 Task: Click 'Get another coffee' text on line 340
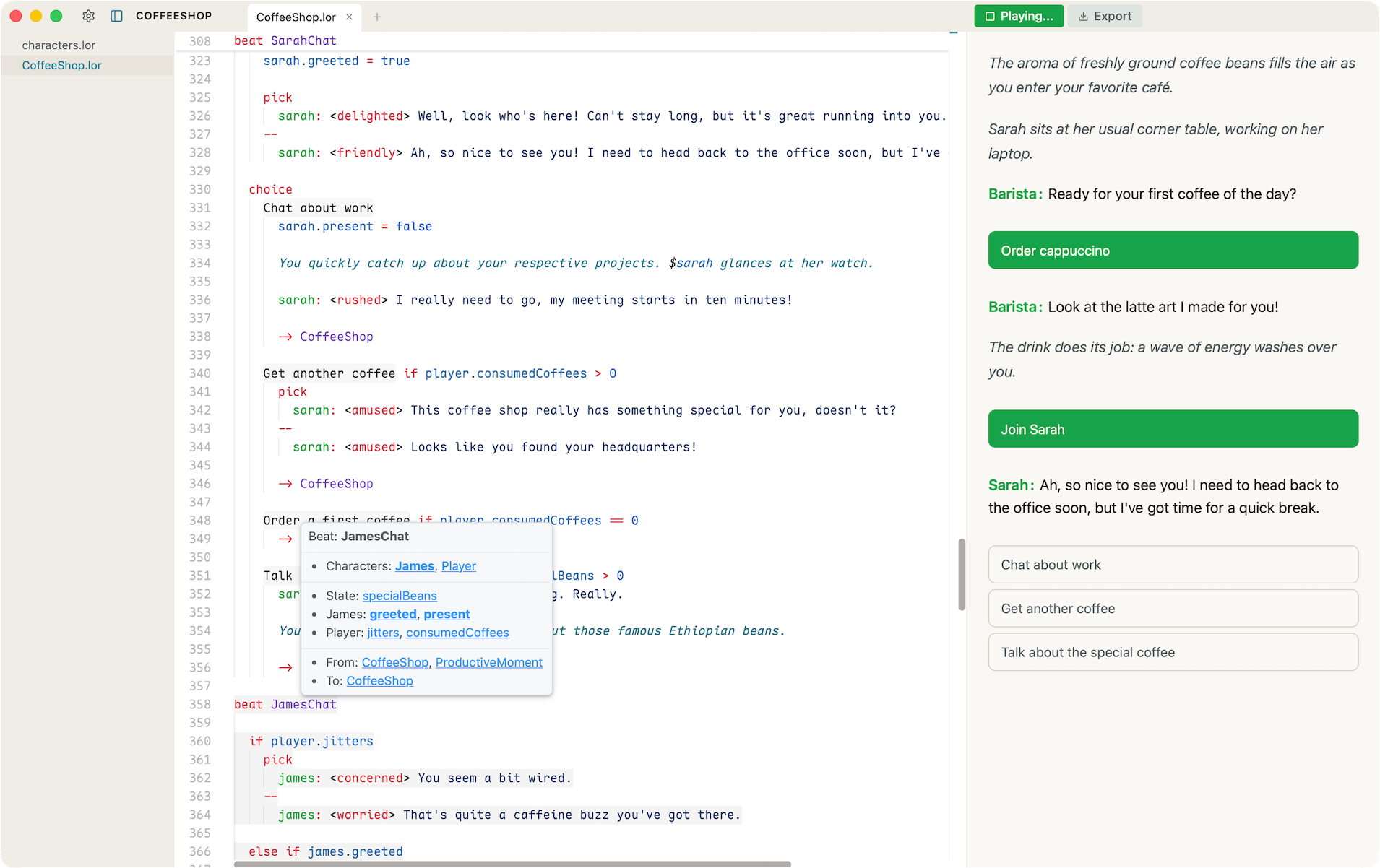click(x=329, y=373)
